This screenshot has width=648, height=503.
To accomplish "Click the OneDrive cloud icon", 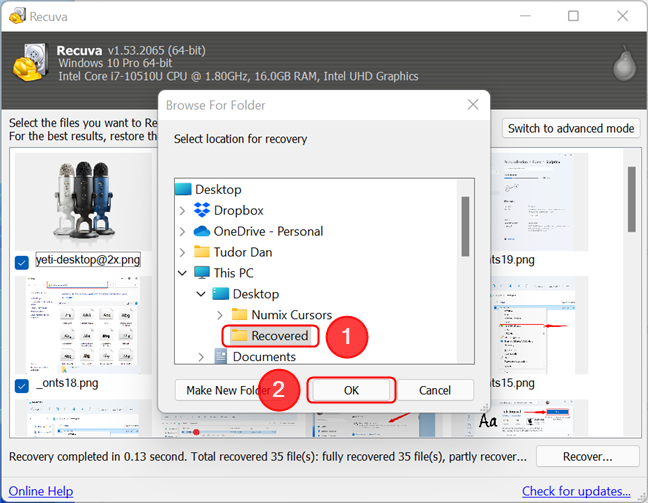I will click(x=202, y=231).
